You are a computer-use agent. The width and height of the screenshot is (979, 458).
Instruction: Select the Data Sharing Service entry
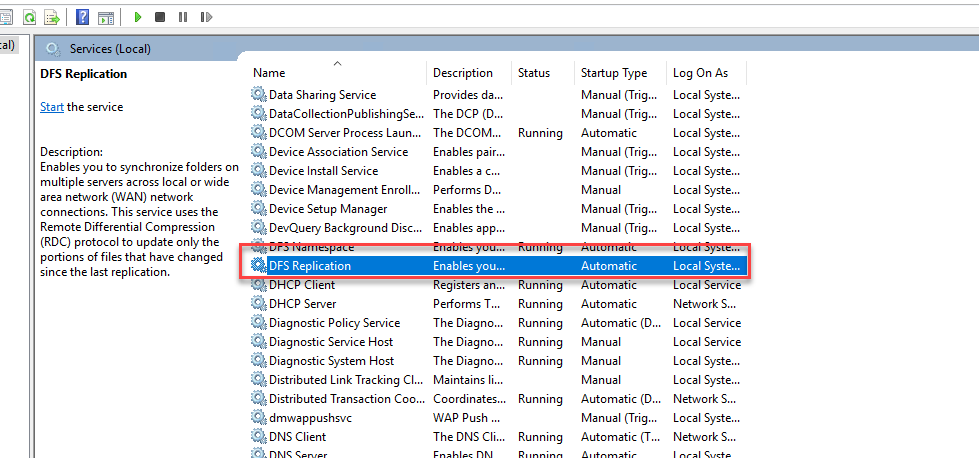click(x=322, y=95)
